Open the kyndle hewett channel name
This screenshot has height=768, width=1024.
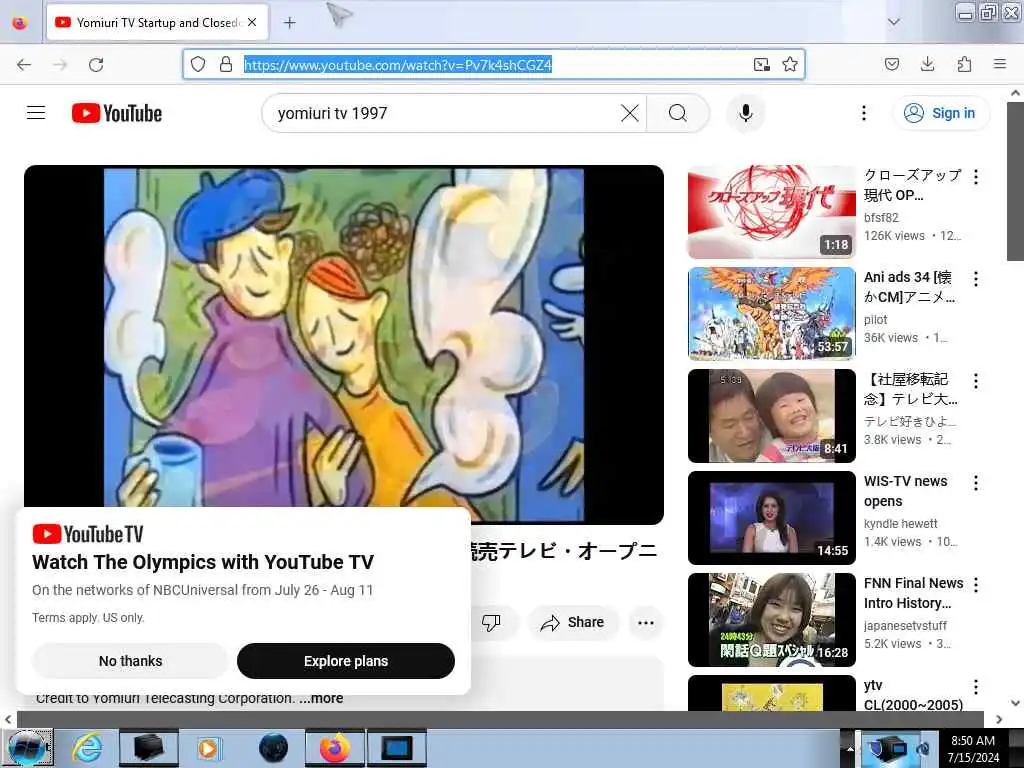(x=901, y=524)
